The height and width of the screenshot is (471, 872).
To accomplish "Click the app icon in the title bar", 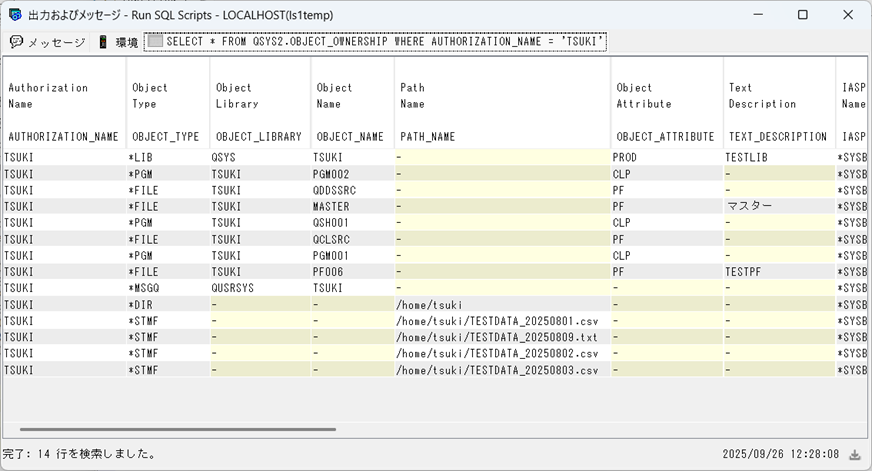I will pyautogui.click(x=15, y=15).
